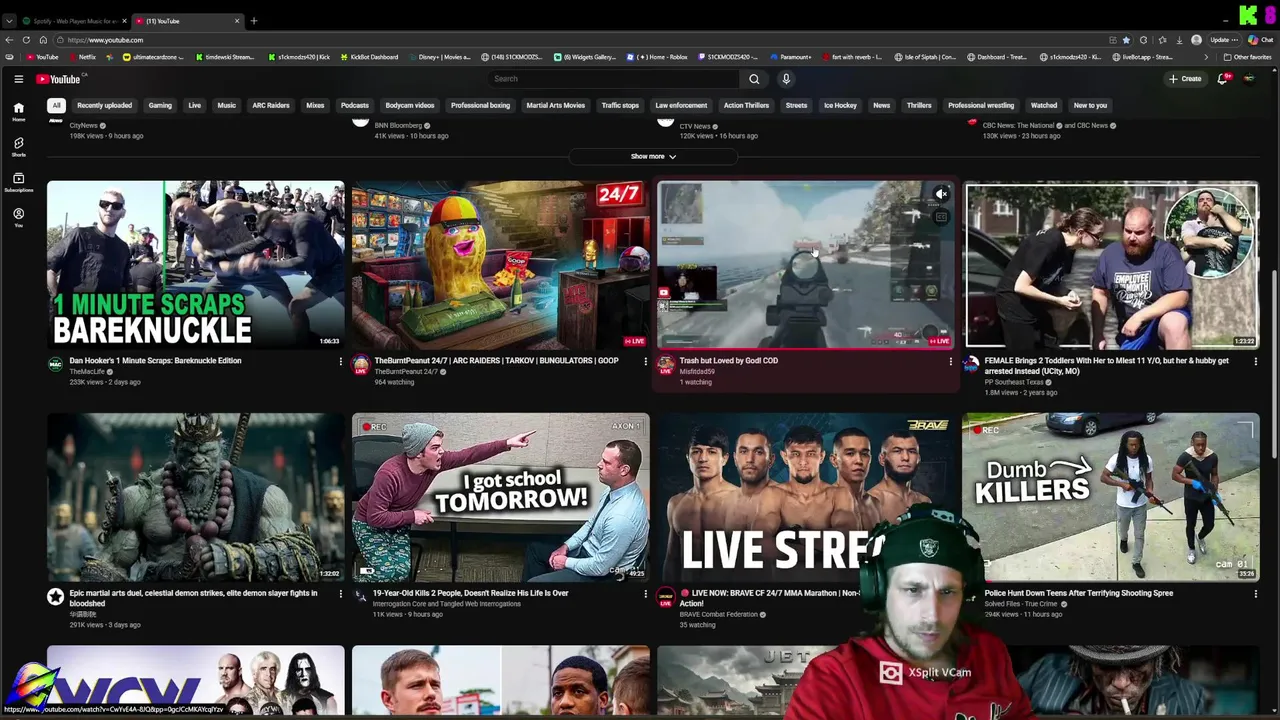Image resolution: width=1280 pixels, height=720 pixels.
Task: Go to YouTube home via logo
Action: [x=58, y=79]
